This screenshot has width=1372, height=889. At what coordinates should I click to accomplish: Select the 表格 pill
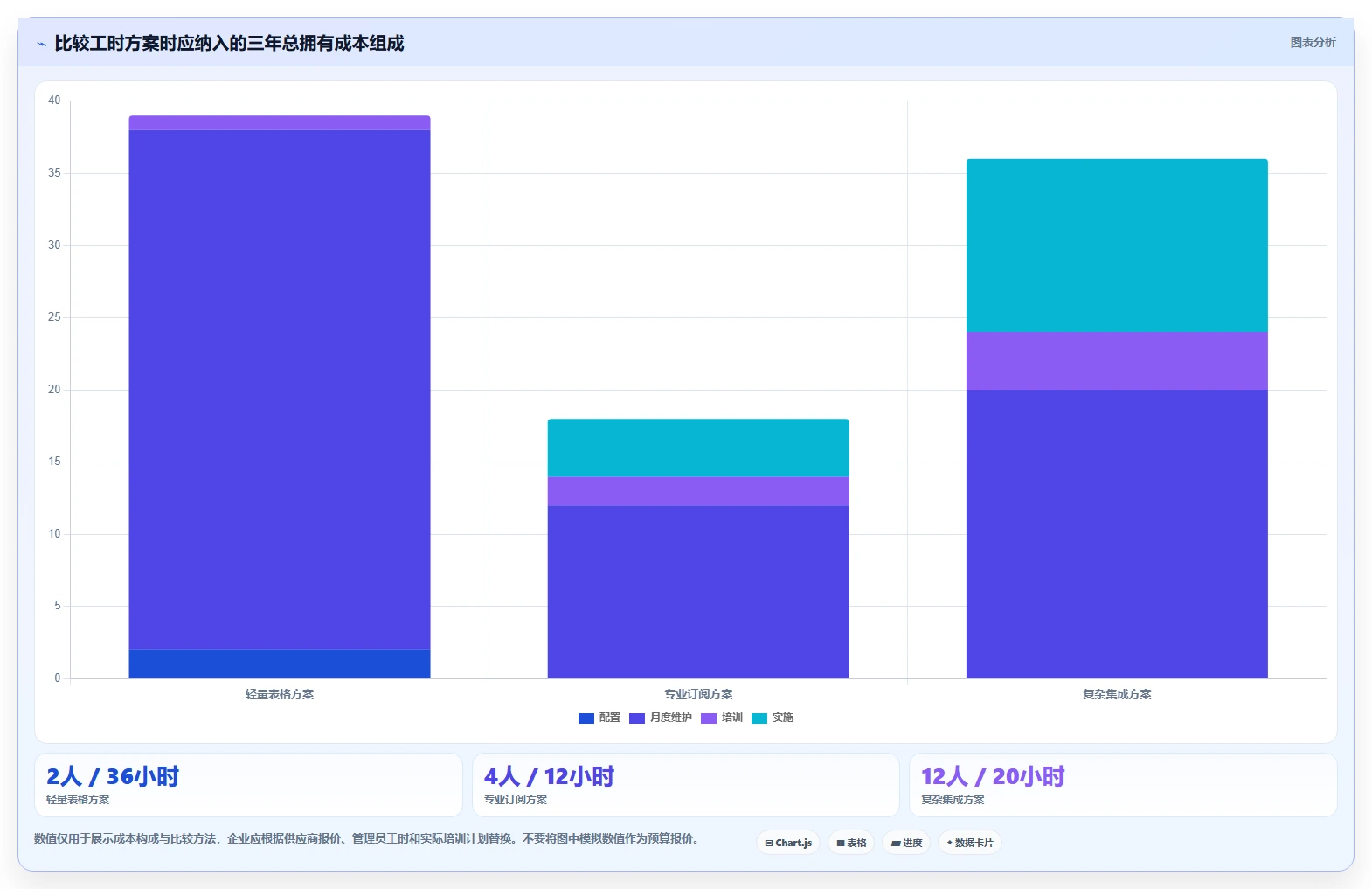pos(851,843)
